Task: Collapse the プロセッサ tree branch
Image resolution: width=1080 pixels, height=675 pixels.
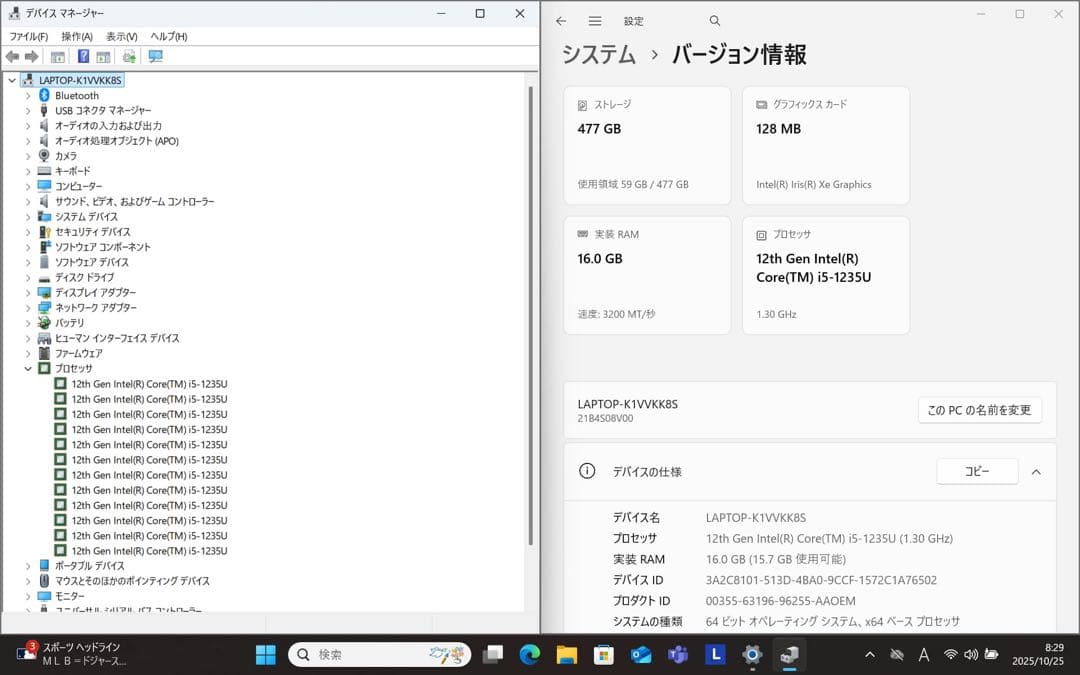Action: click(x=28, y=368)
